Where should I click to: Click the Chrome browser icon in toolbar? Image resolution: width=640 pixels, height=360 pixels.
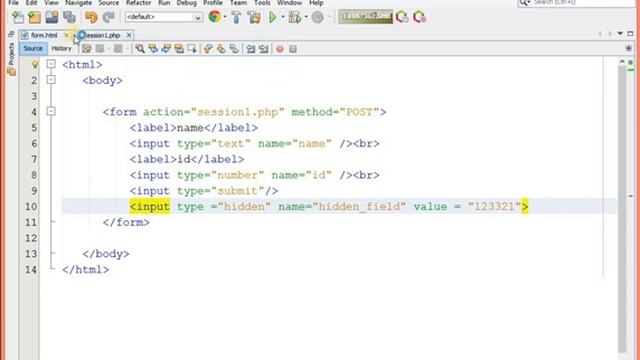[215, 17]
